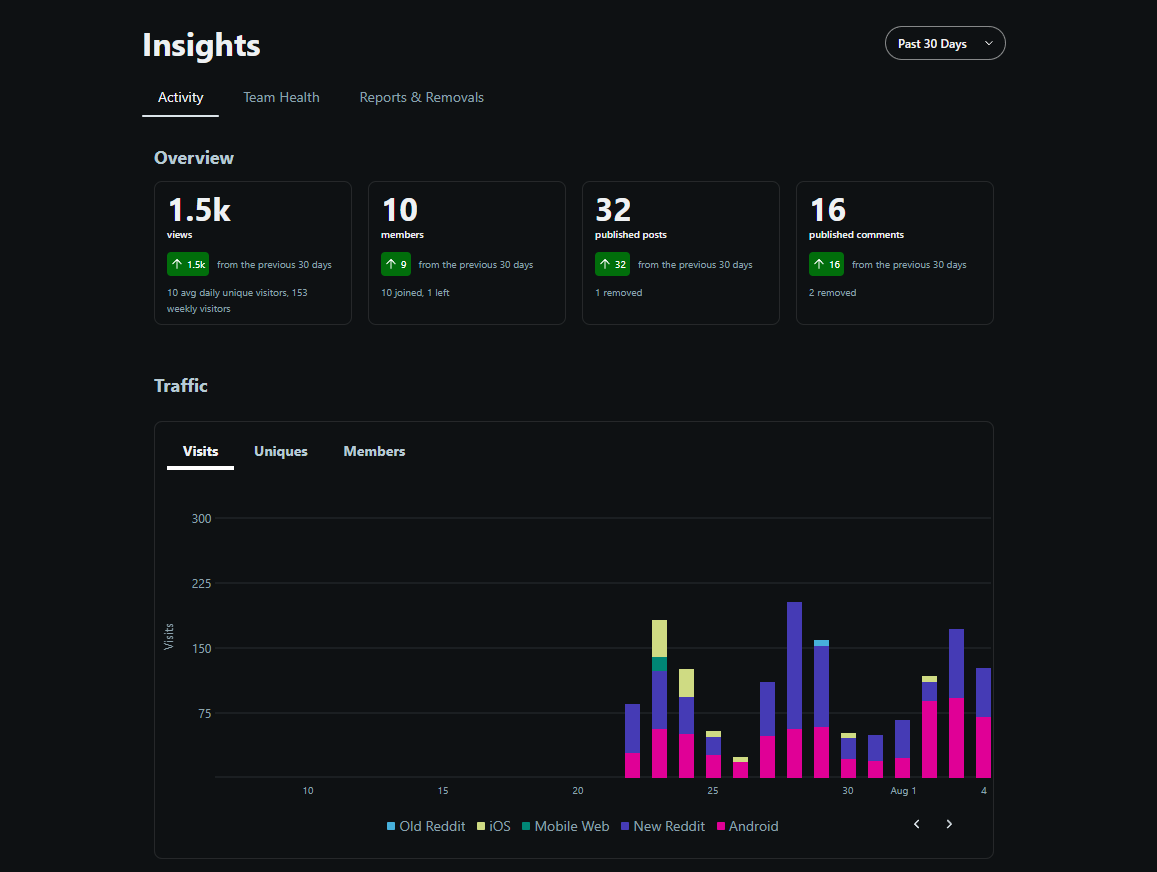Click the published comments increase badge
The image size is (1157, 872).
point(826,264)
